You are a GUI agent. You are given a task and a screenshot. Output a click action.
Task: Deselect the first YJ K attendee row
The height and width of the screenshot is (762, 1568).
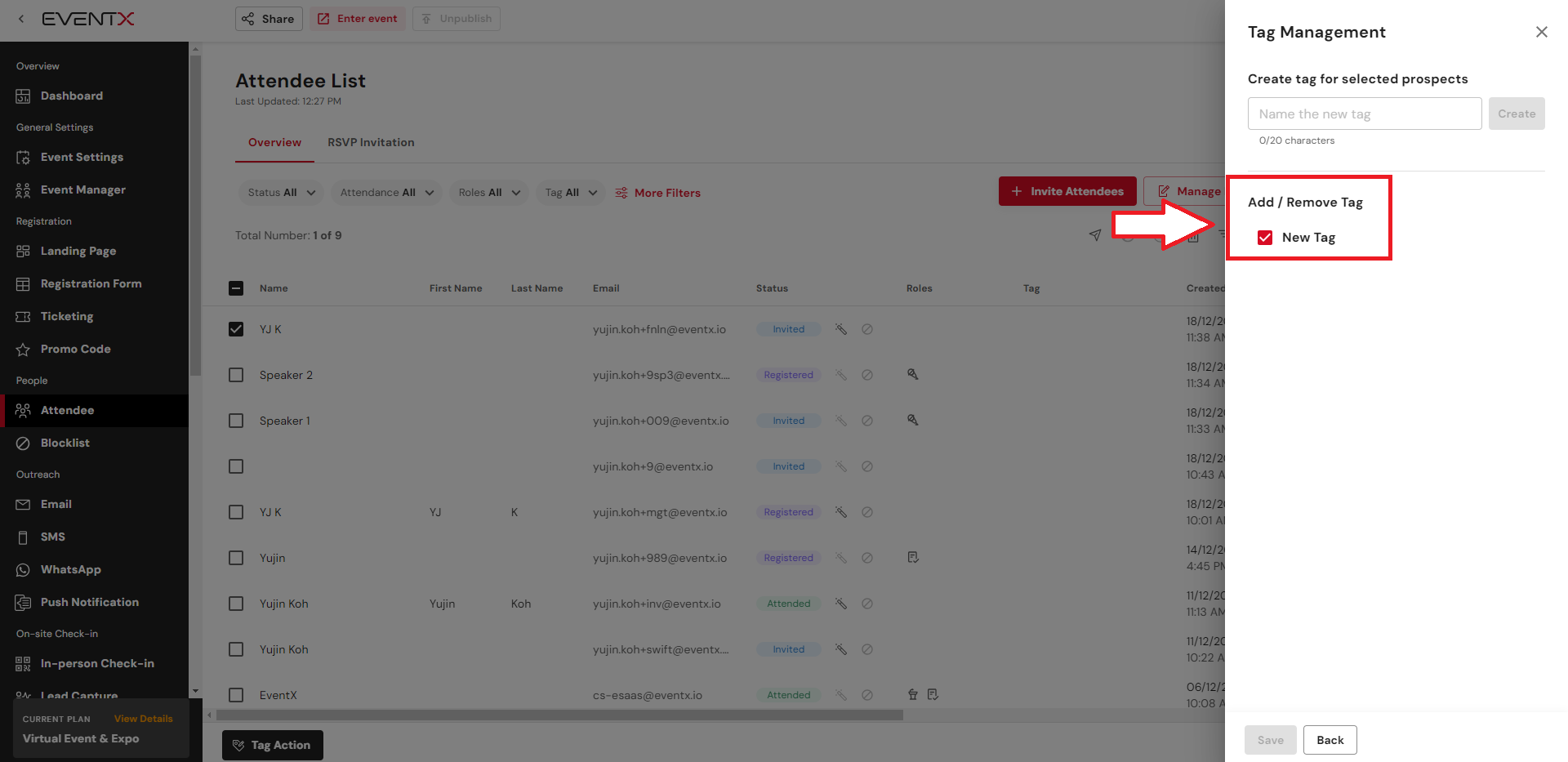point(236,329)
